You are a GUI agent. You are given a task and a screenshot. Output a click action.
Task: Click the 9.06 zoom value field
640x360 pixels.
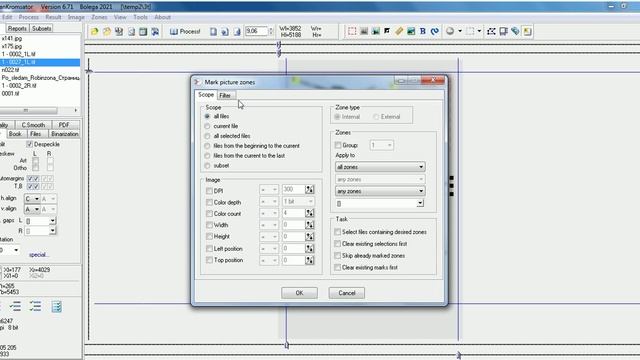(256, 31)
